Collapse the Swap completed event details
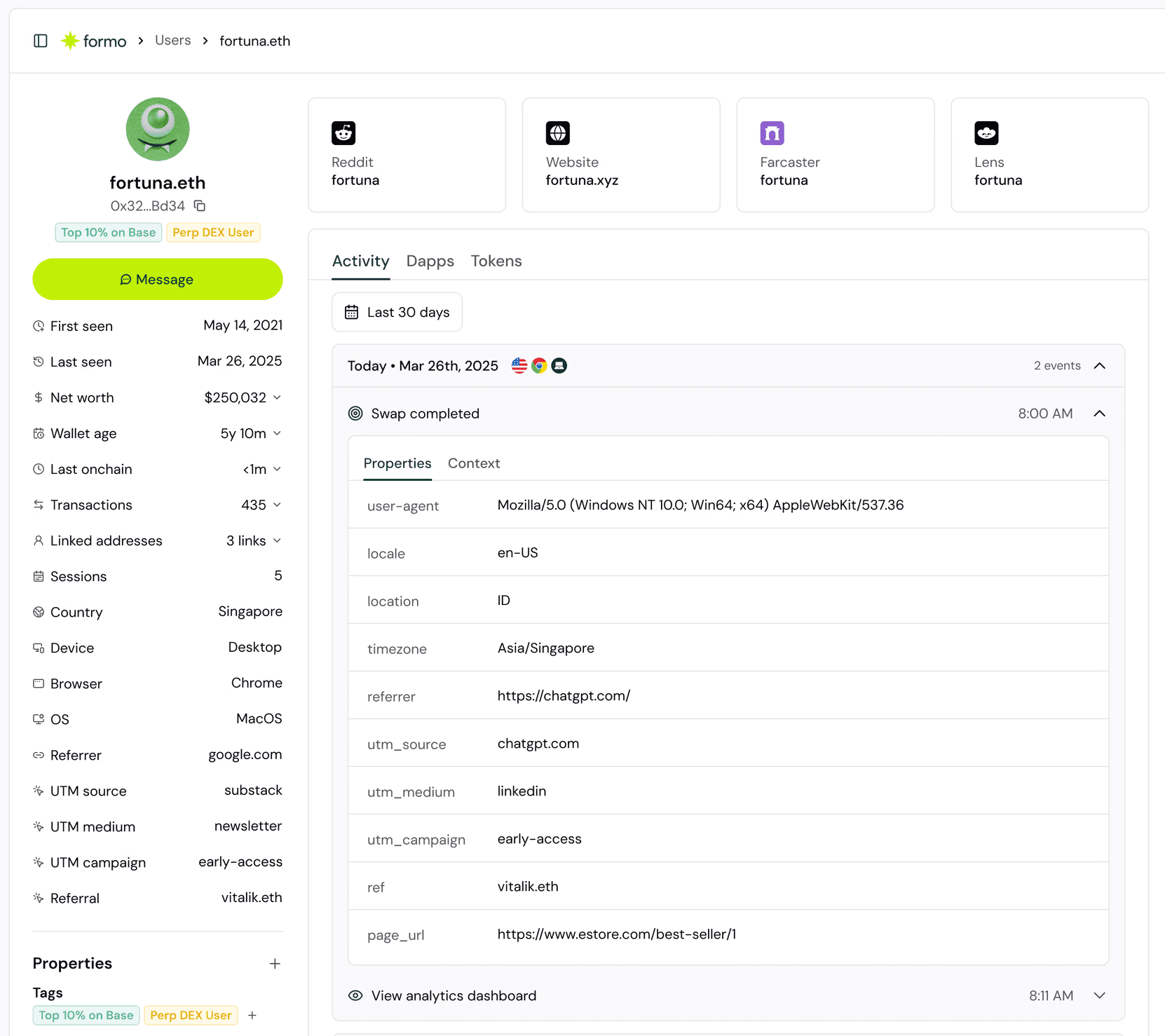Image resolution: width=1165 pixels, height=1036 pixels. pos(1099,414)
